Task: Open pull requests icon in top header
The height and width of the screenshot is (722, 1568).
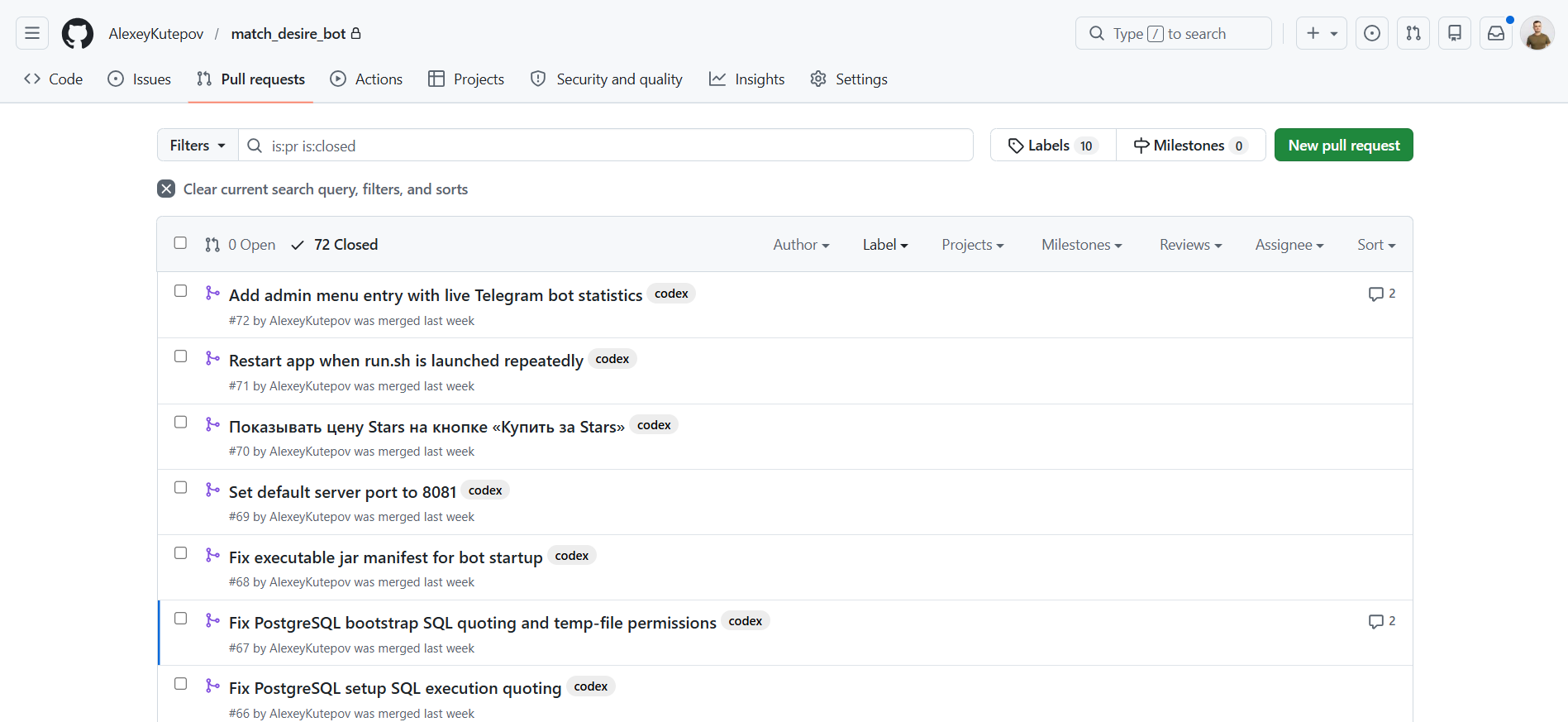Action: click(1413, 33)
